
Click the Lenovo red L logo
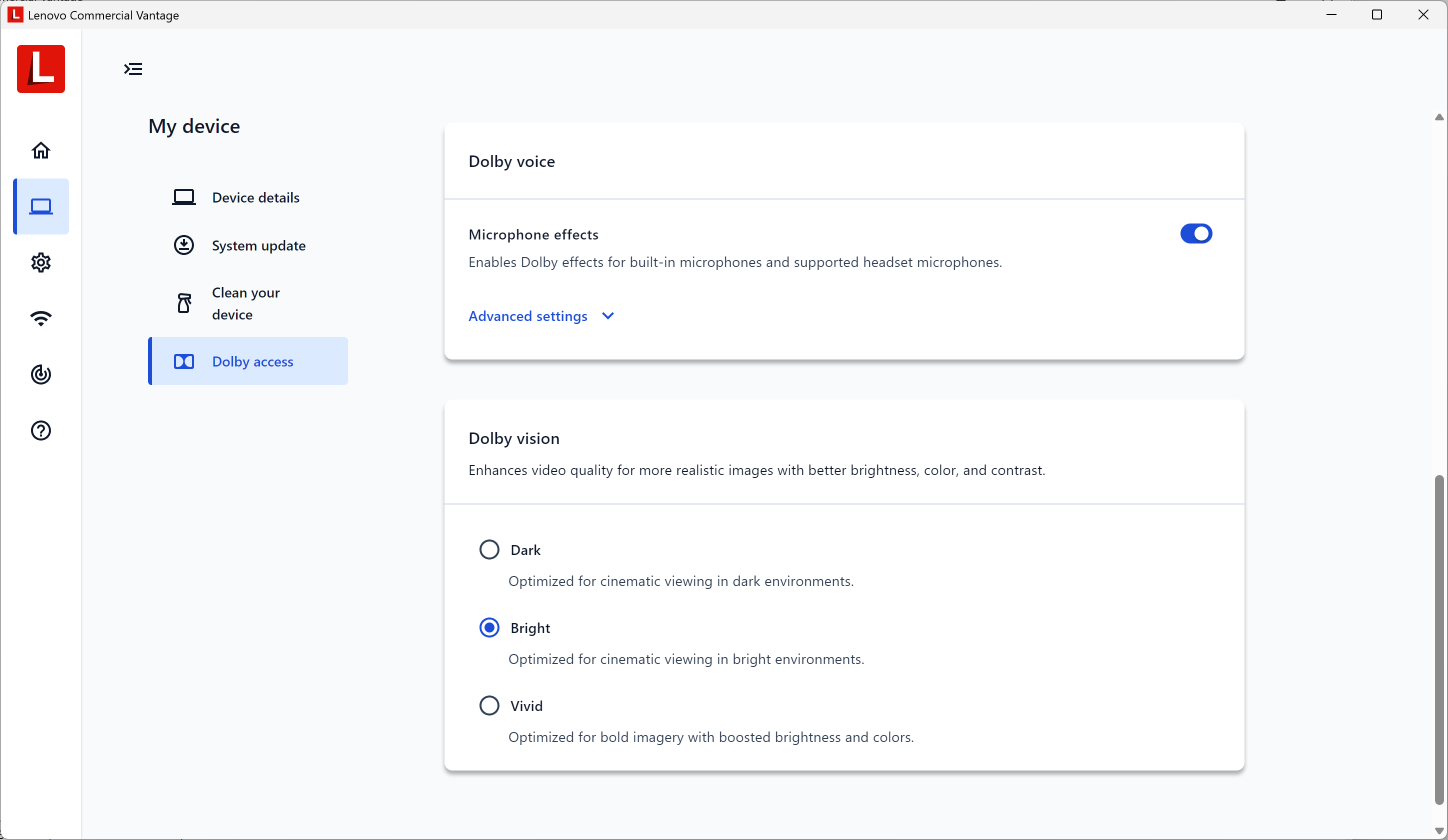point(41,69)
